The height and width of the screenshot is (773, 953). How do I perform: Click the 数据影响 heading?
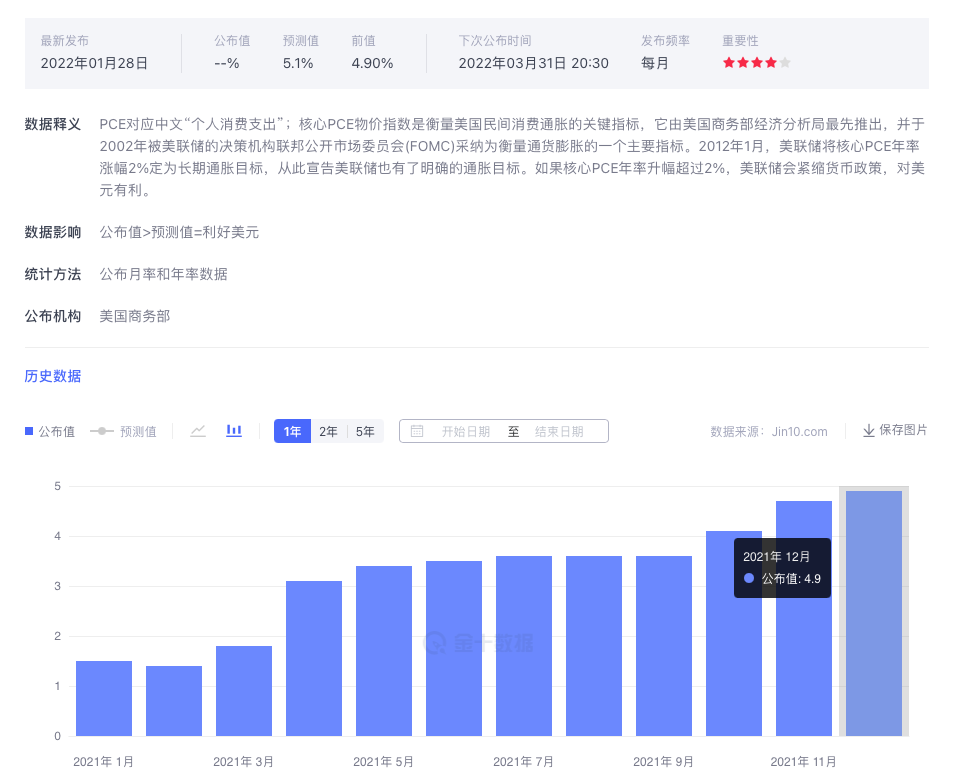click(53, 232)
